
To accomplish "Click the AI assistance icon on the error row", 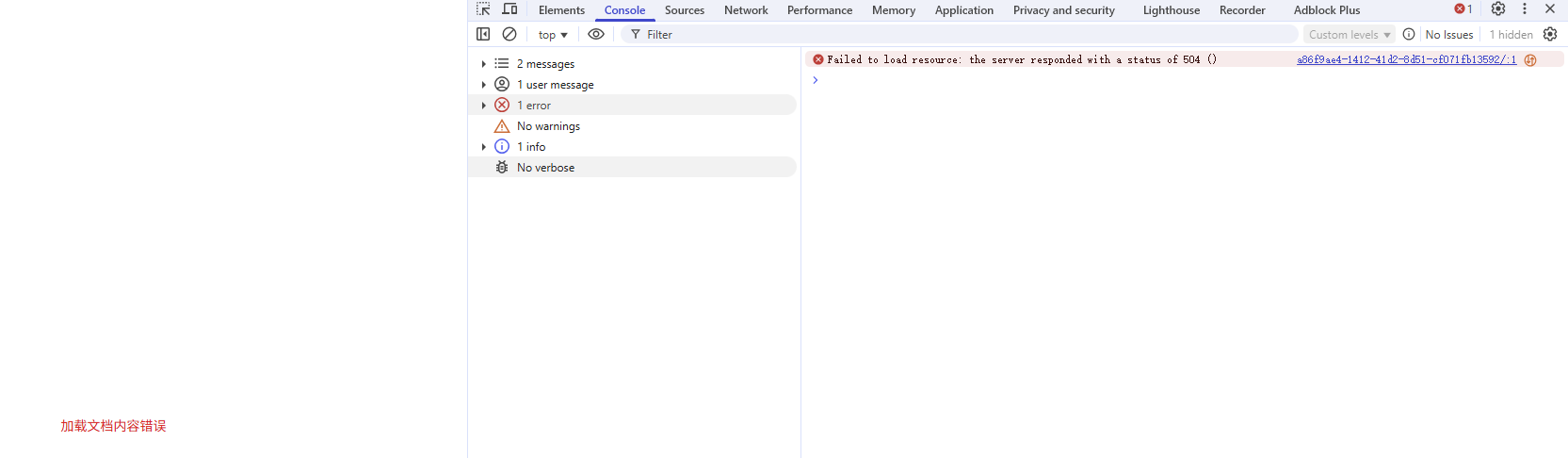I will (1530, 59).
